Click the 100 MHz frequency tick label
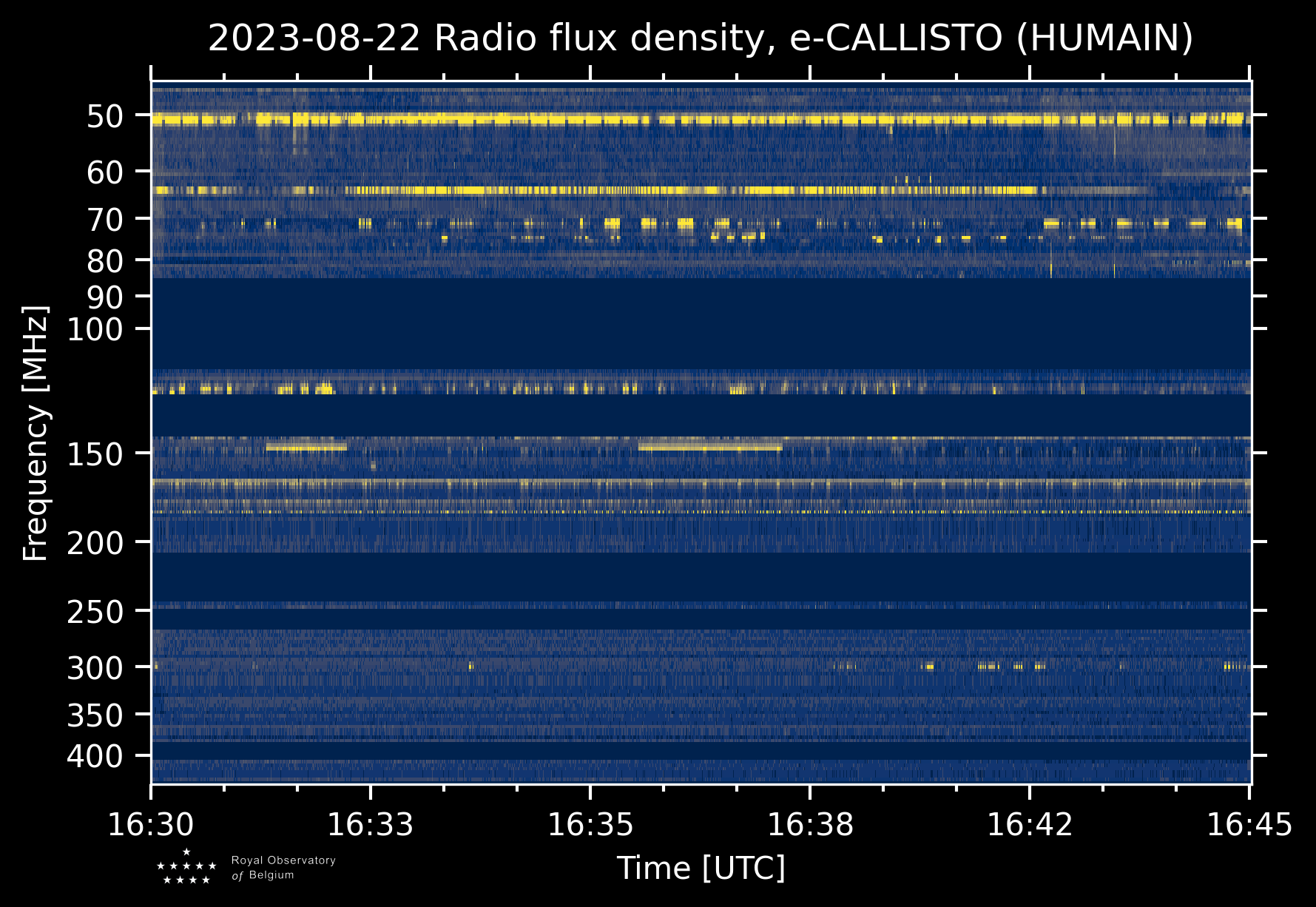This screenshot has width=1316, height=907. click(95, 329)
